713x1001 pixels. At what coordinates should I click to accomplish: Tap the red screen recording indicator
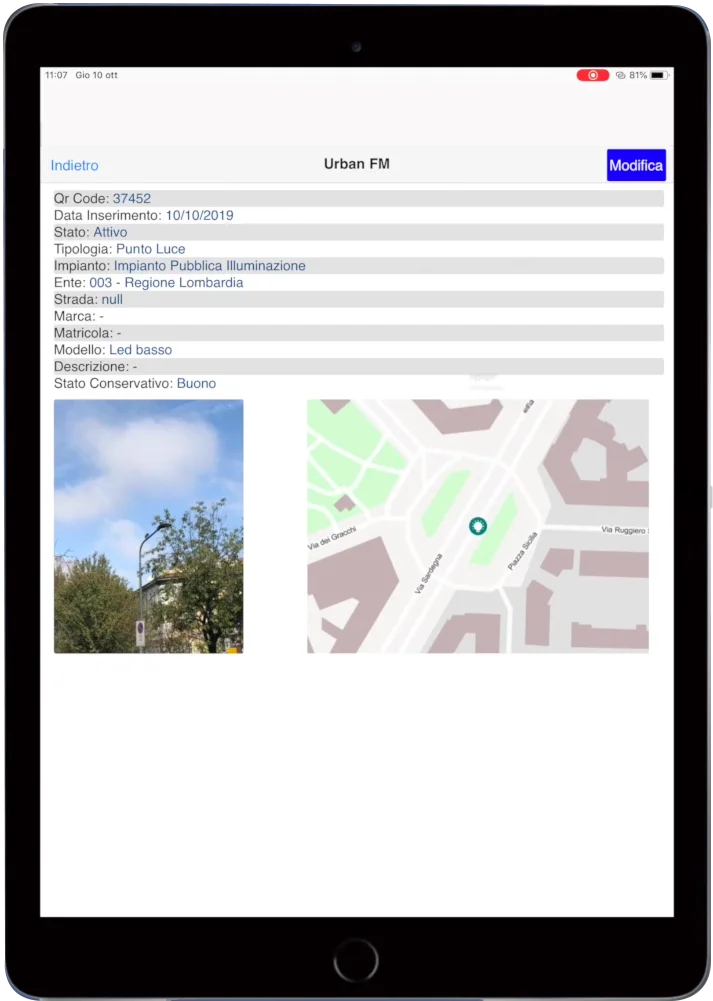click(592, 75)
